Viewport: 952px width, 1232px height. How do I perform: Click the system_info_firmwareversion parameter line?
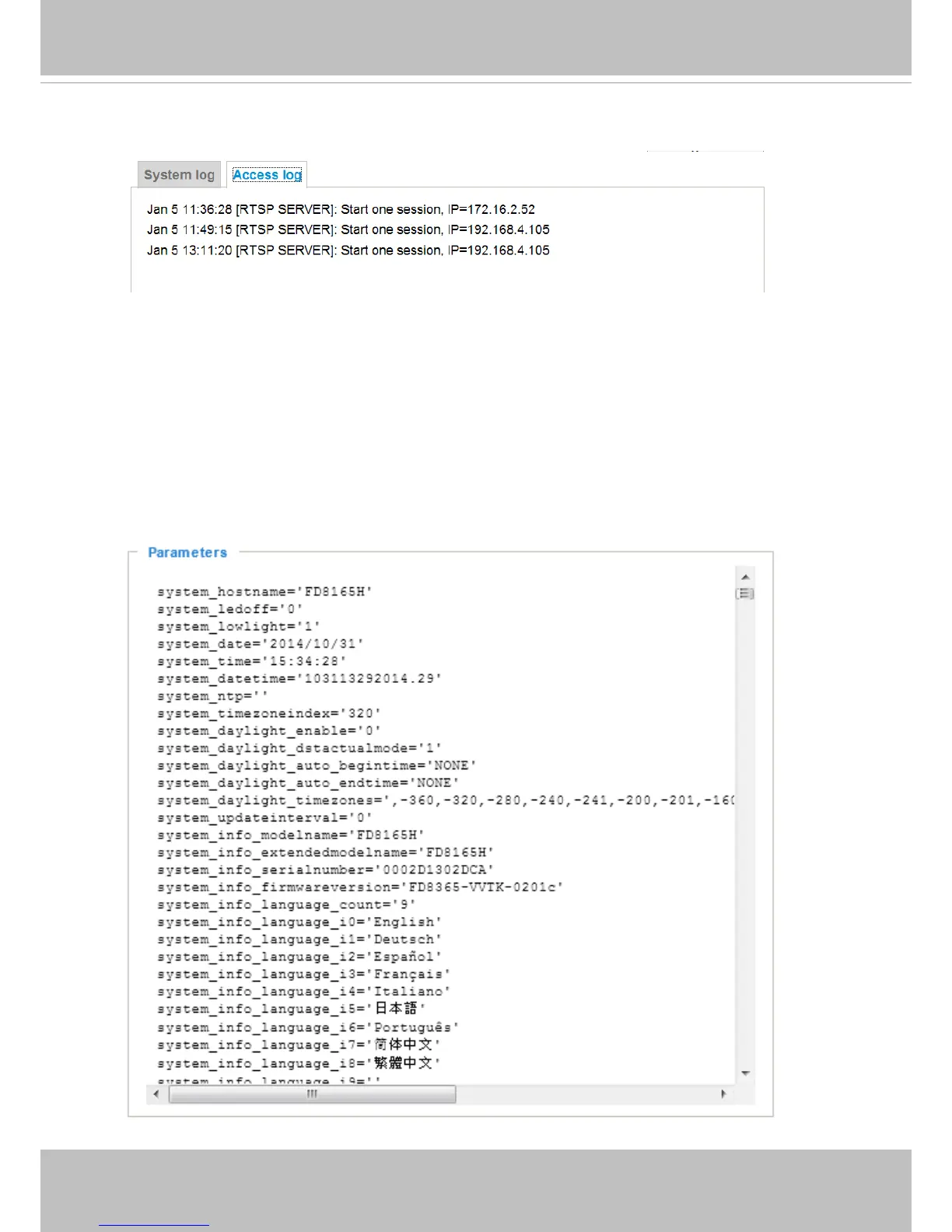point(360,887)
